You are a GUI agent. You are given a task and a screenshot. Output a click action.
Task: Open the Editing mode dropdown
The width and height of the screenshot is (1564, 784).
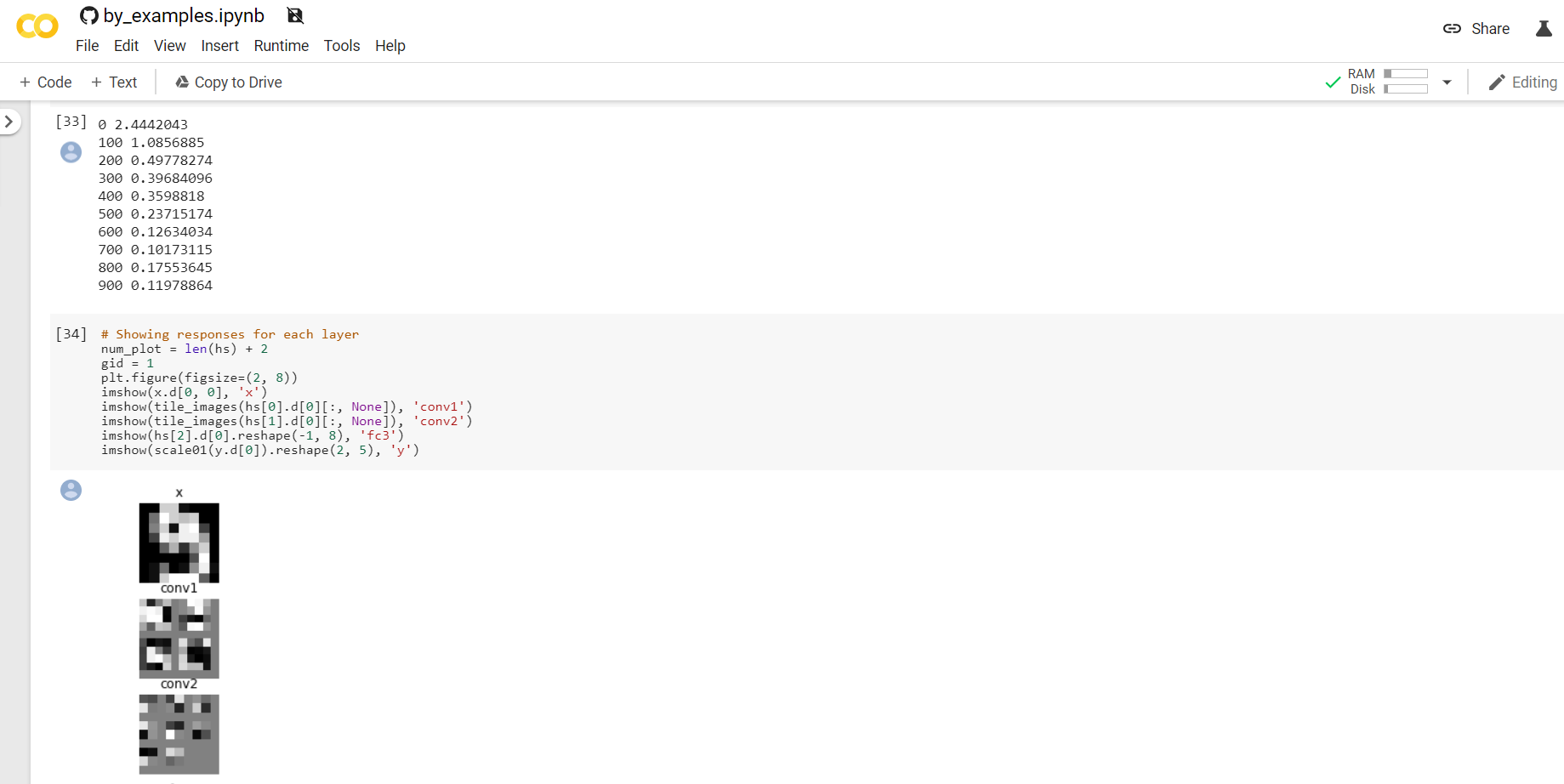[x=1522, y=82]
